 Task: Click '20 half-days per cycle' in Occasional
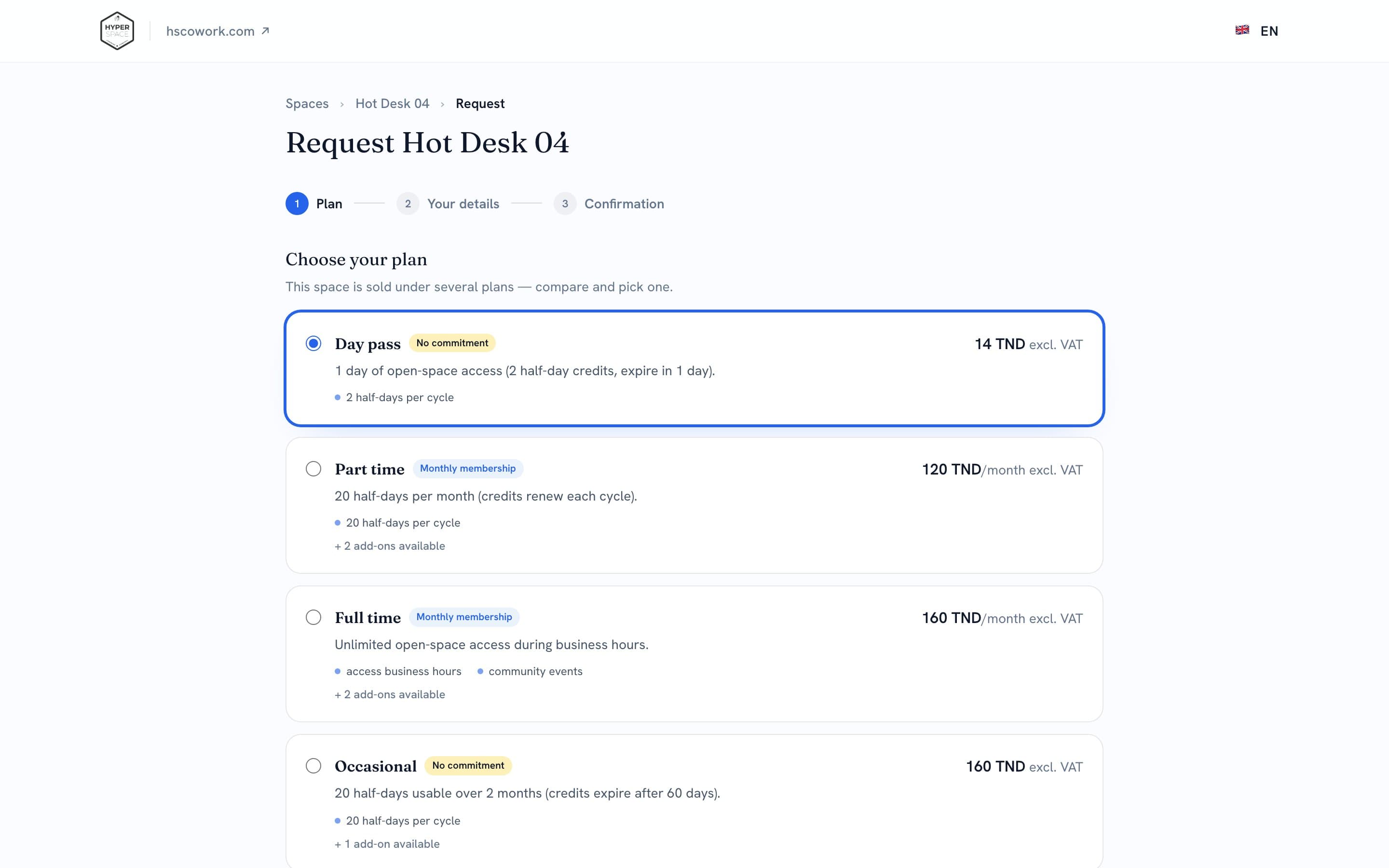398,821
